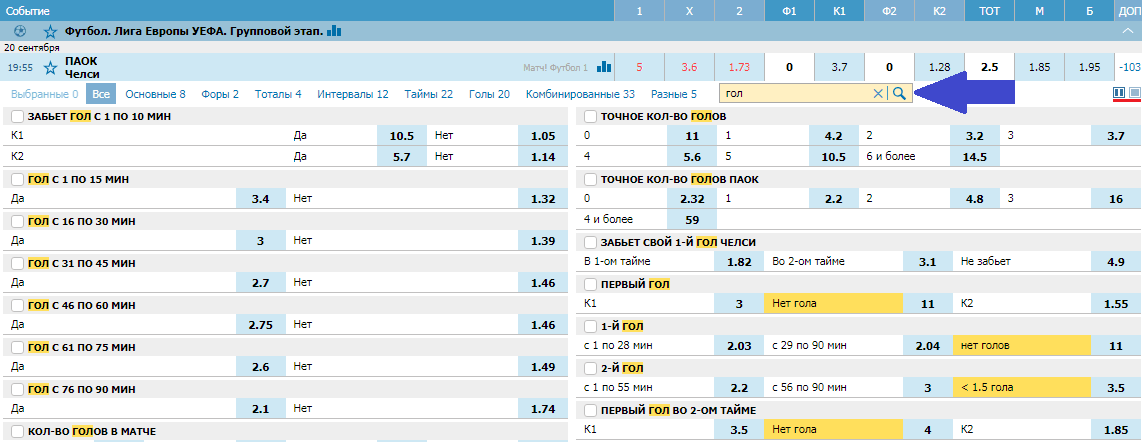This screenshot has height=442, width=1142.
Task: Check 'Точное кол-во голов' box
Action: point(590,117)
